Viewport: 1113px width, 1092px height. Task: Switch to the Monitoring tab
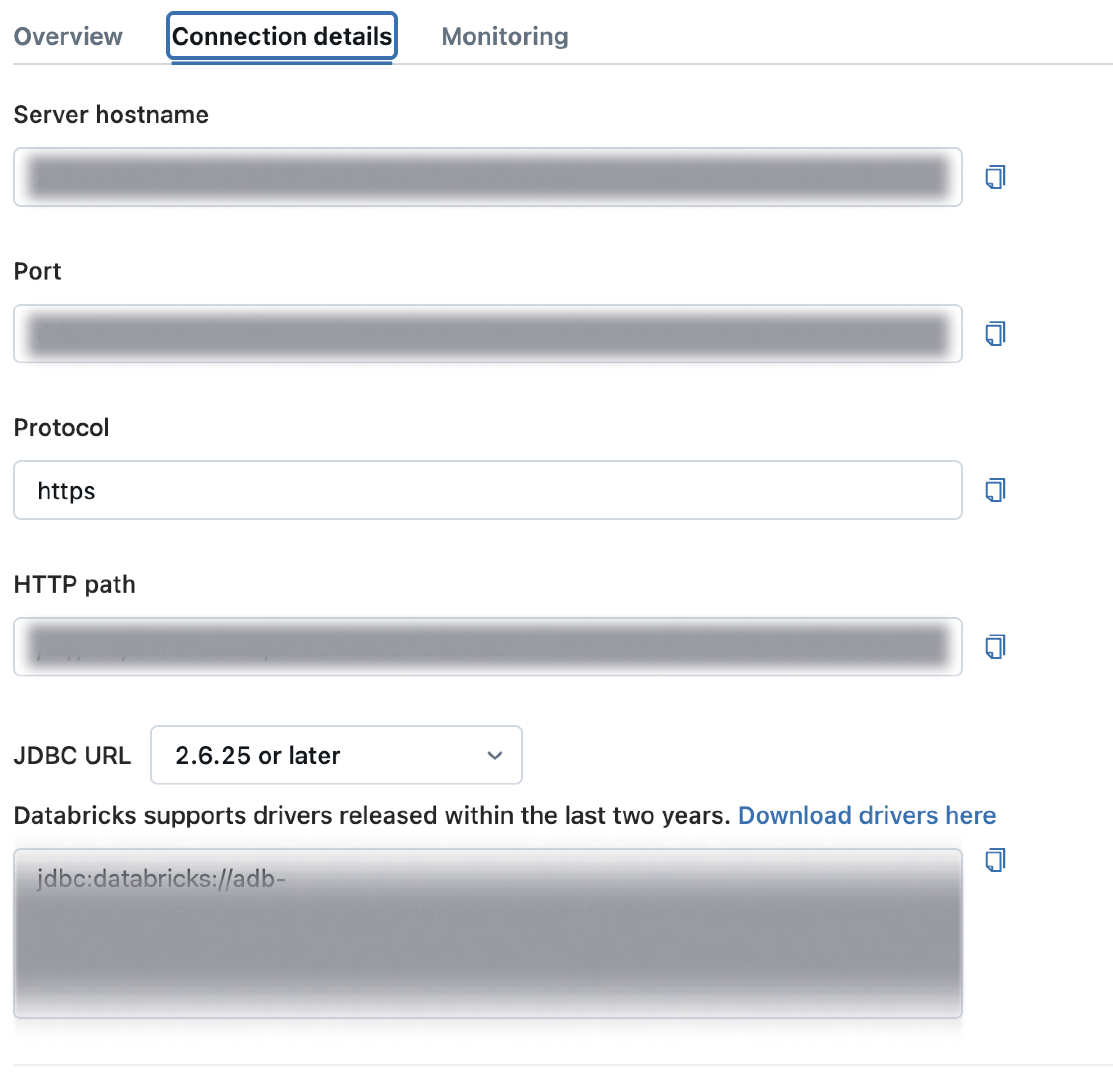(504, 36)
